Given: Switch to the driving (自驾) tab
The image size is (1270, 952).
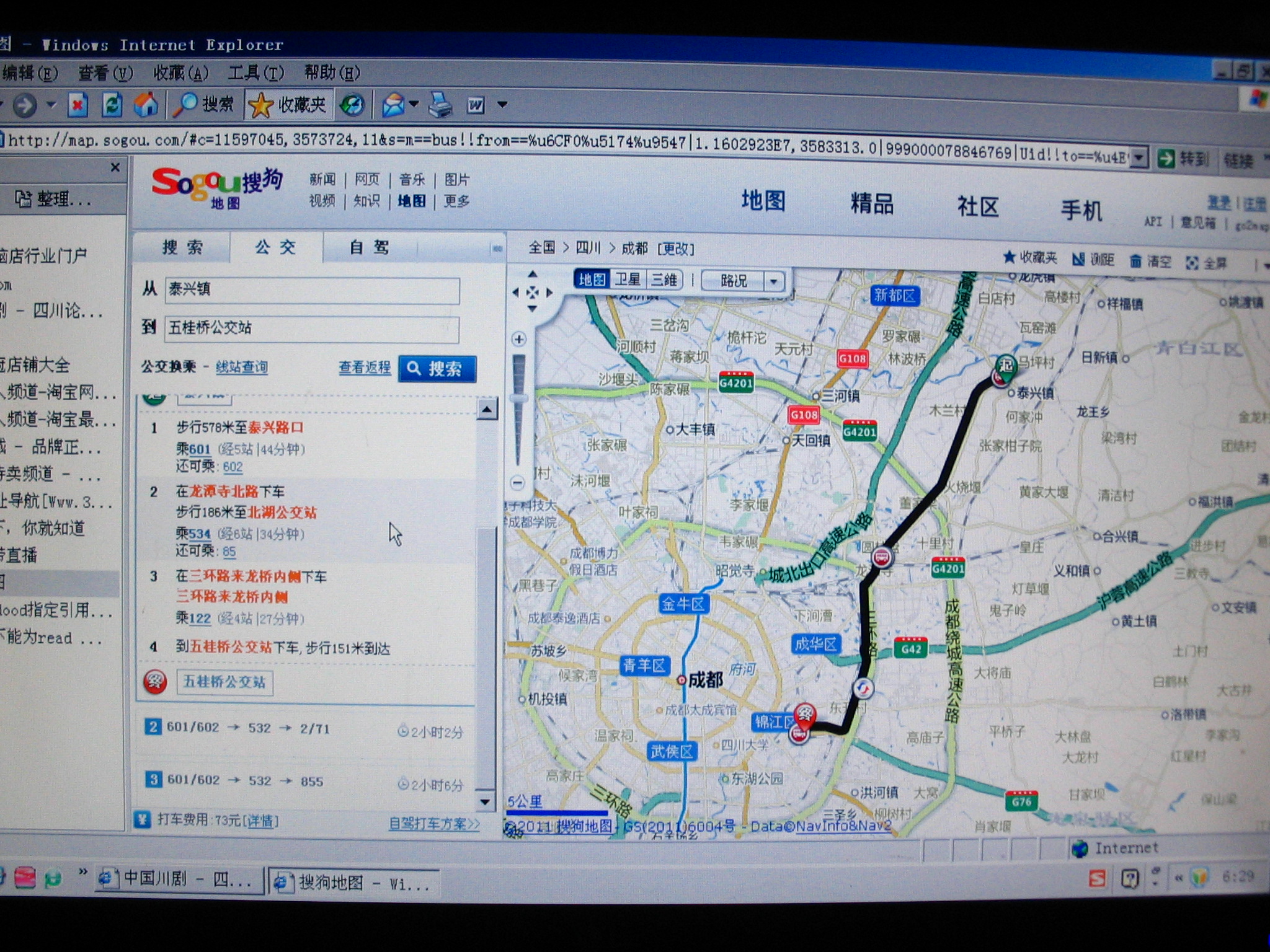Looking at the screenshot, I should pyautogui.click(x=370, y=248).
